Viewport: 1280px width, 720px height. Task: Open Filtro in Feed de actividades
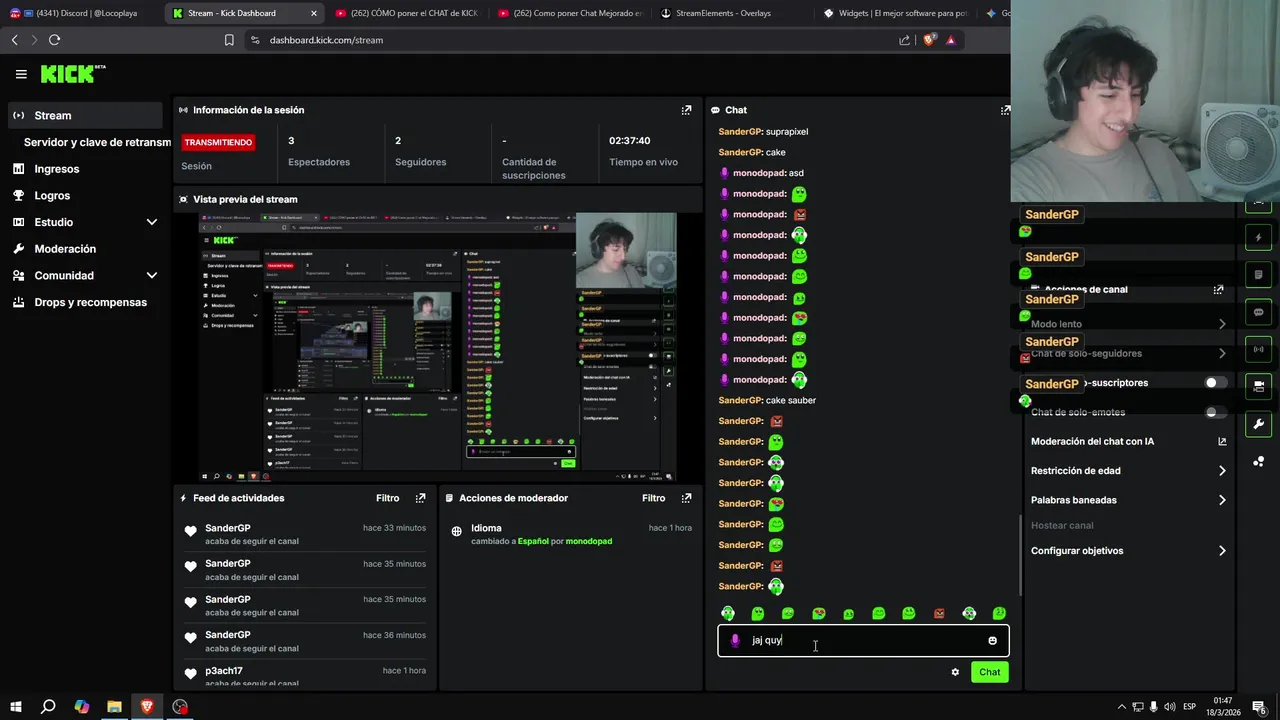387,498
